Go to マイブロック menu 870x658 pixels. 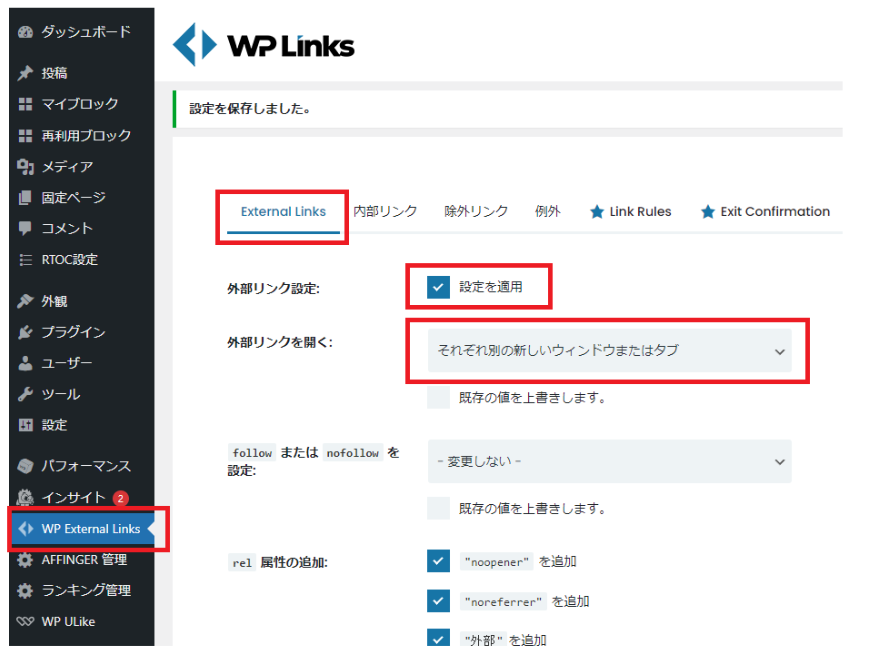click(82, 104)
